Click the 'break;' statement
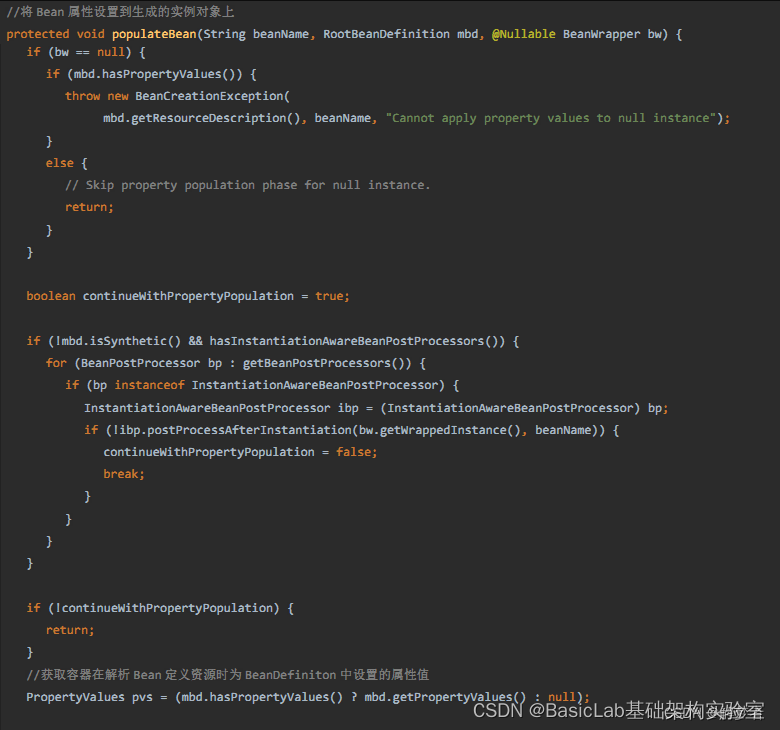Screen dimensions: 780x730 pos(124,474)
